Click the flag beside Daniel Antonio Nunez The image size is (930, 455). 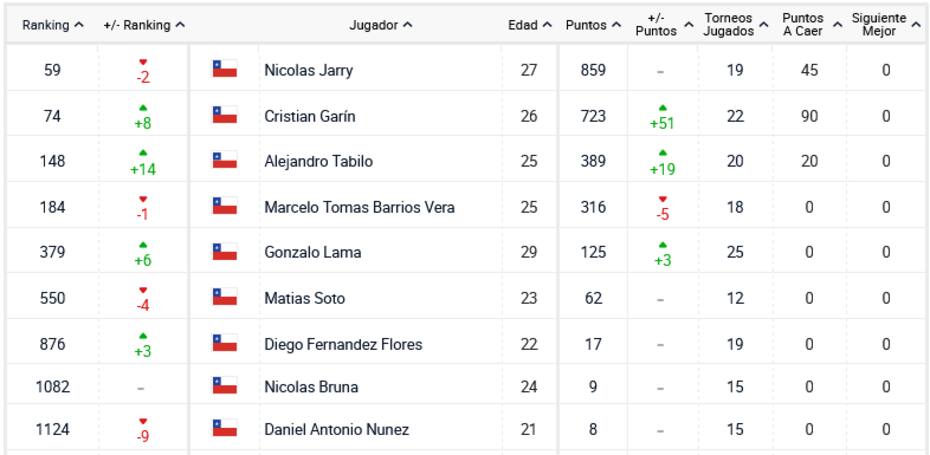[224, 429]
